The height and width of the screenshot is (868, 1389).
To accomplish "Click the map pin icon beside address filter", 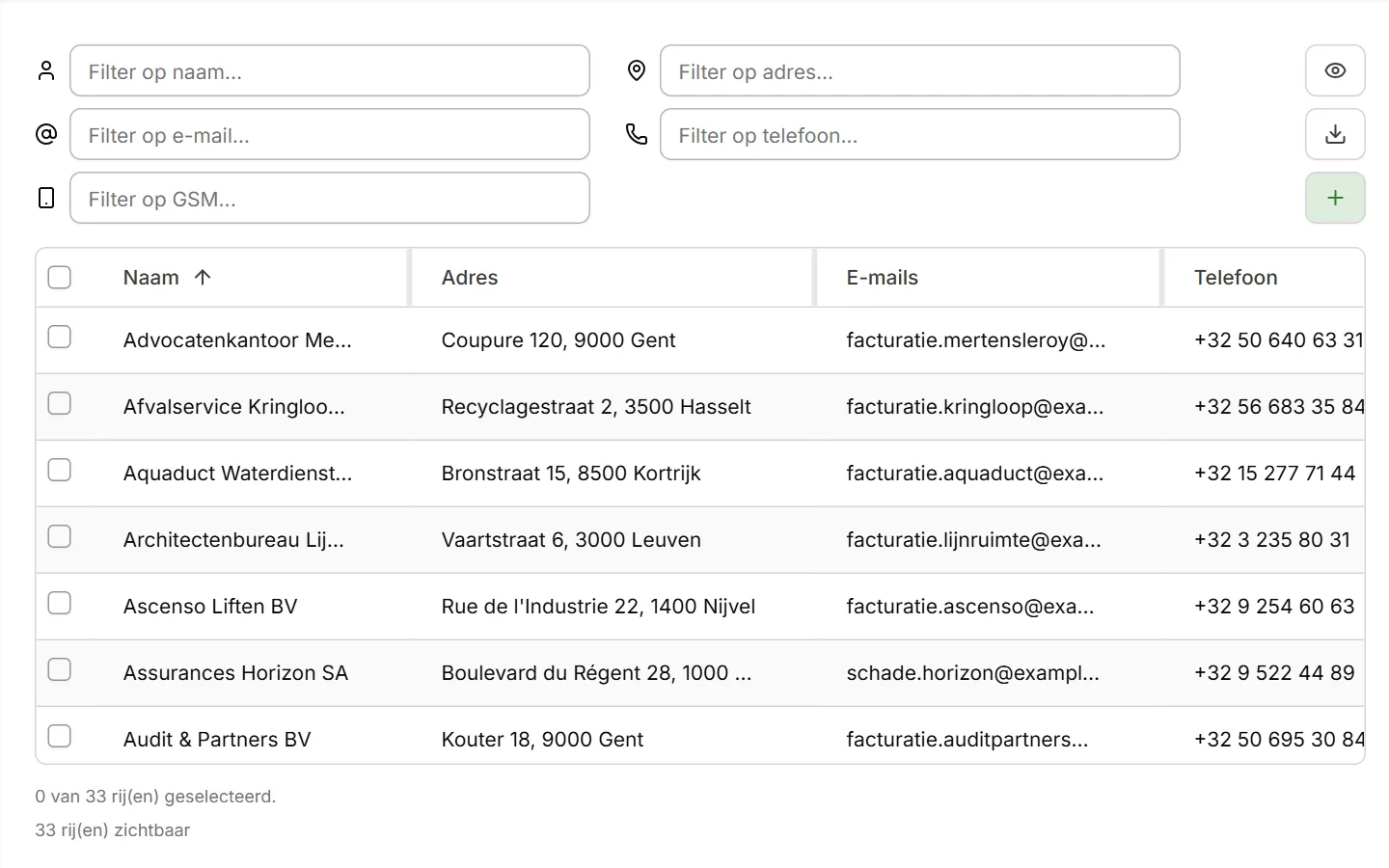I will click(637, 70).
